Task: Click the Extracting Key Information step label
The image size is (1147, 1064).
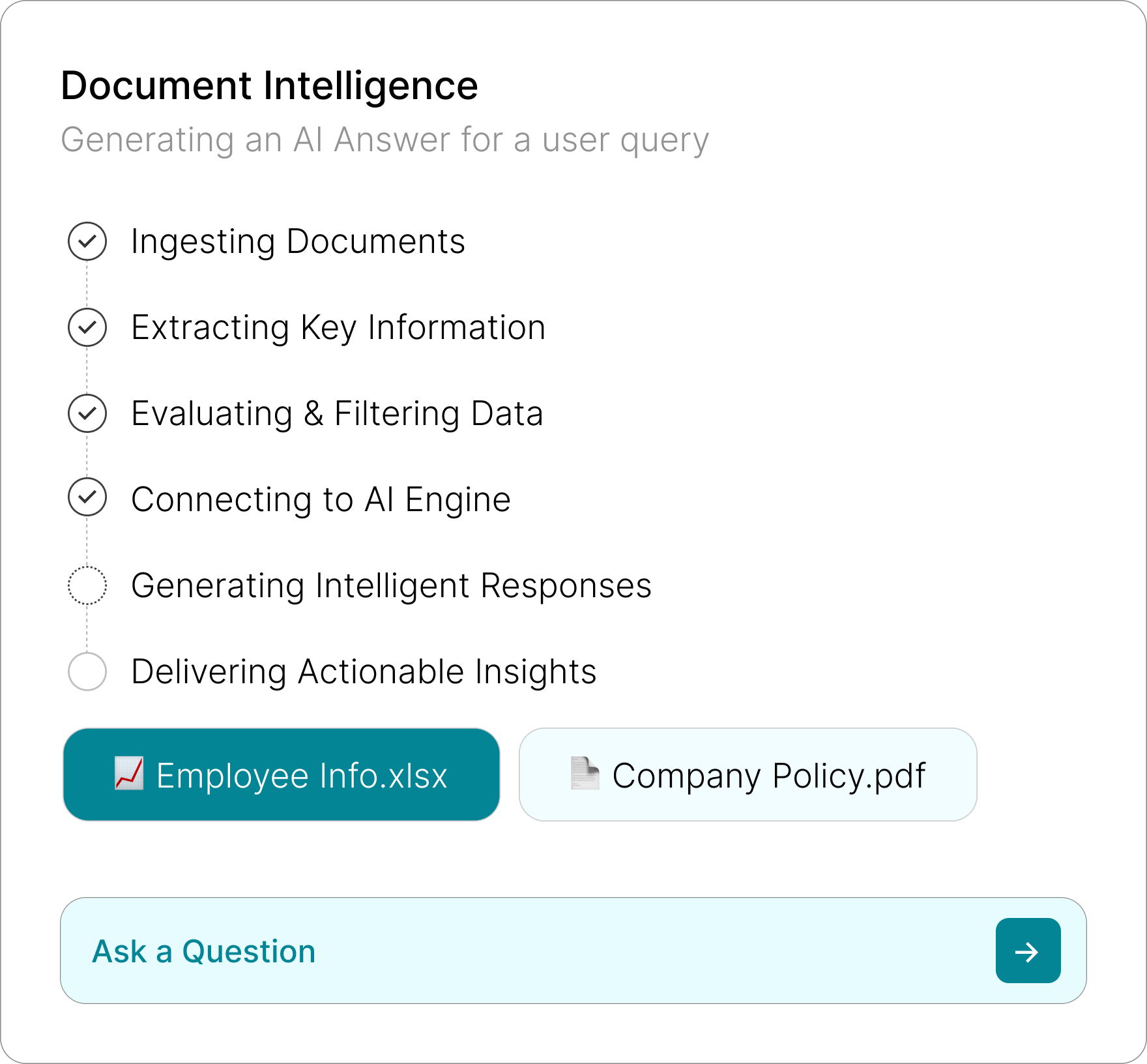Action: click(x=338, y=327)
